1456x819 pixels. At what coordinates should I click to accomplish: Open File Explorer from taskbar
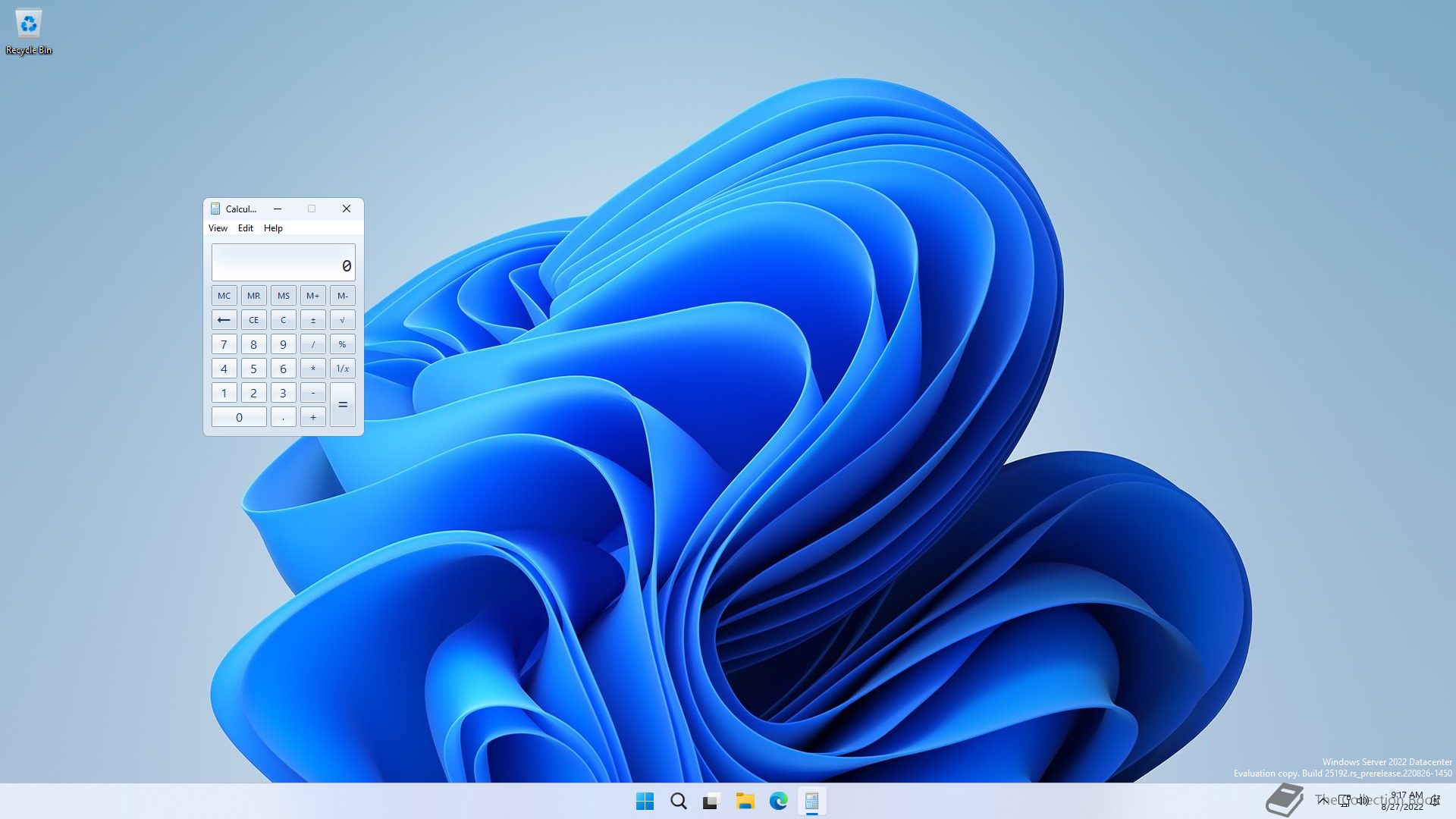(745, 801)
